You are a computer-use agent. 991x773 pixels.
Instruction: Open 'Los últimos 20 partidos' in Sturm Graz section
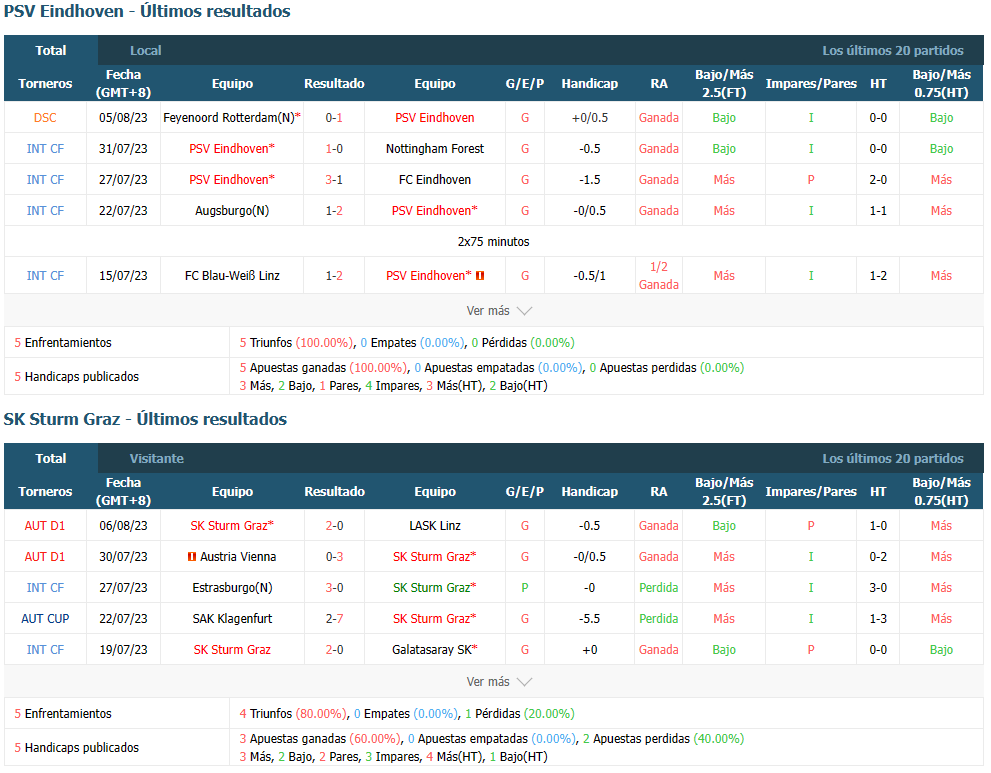(x=892, y=458)
